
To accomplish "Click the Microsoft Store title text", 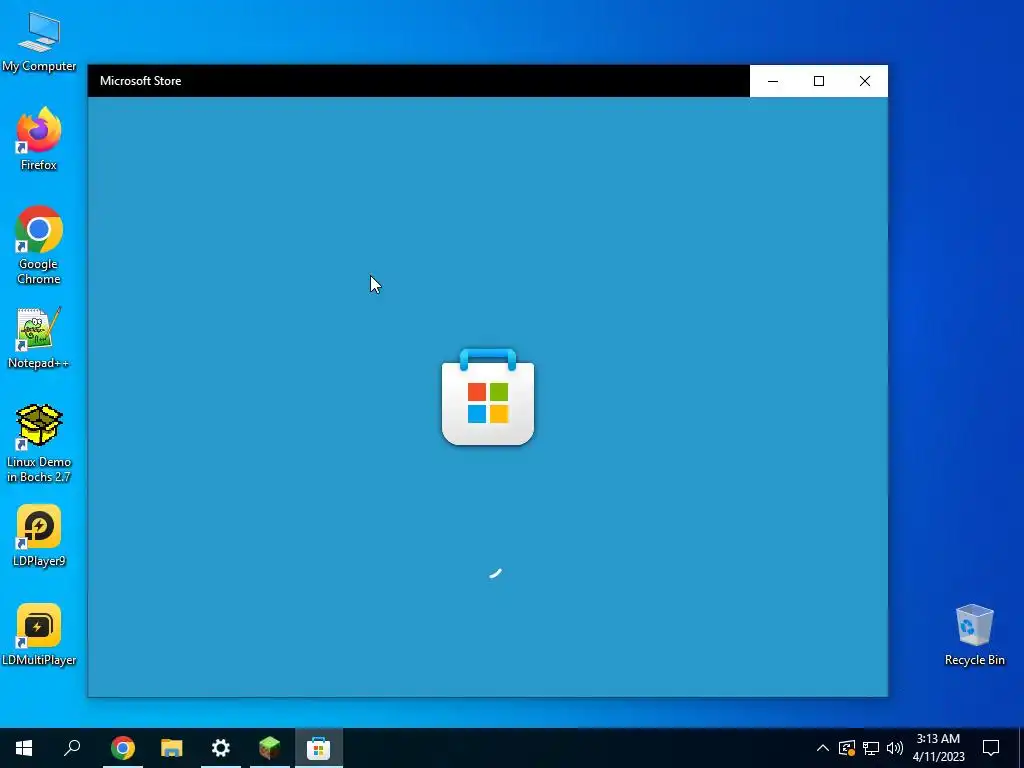I will click(x=140, y=81).
